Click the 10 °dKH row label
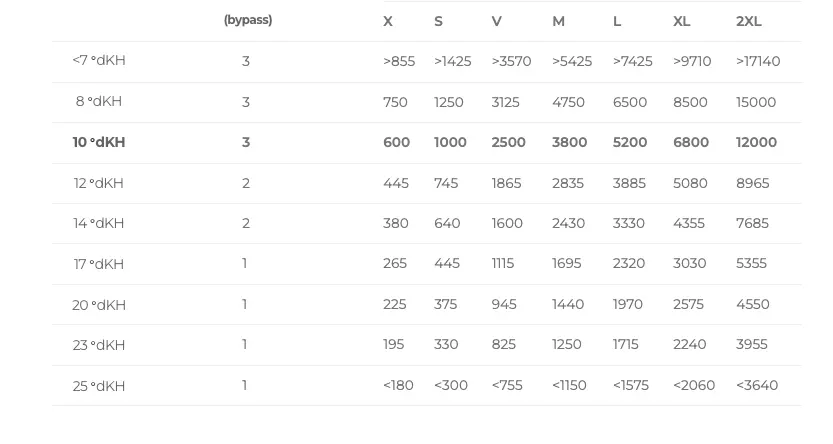Image resolution: width=833 pixels, height=444 pixels. pos(99,143)
